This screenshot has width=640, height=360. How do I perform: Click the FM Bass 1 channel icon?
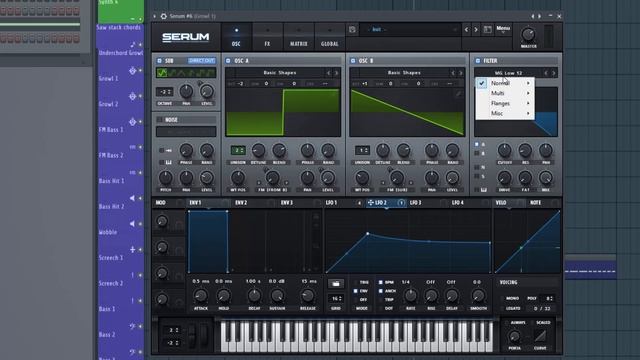[x=133, y=122]
